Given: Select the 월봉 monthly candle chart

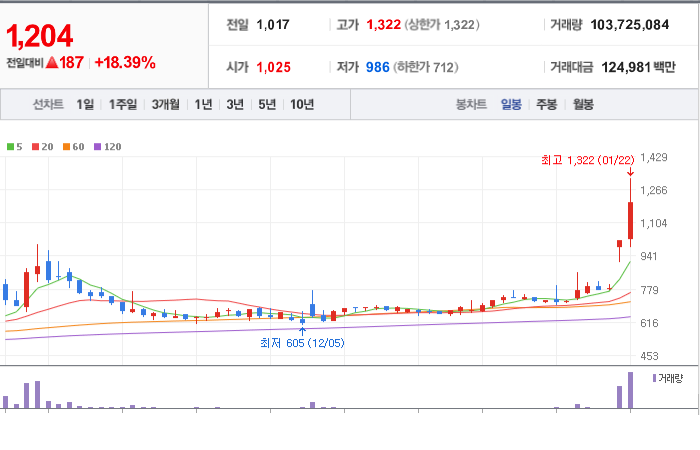Looking at the screenshot, I should 583,104.
